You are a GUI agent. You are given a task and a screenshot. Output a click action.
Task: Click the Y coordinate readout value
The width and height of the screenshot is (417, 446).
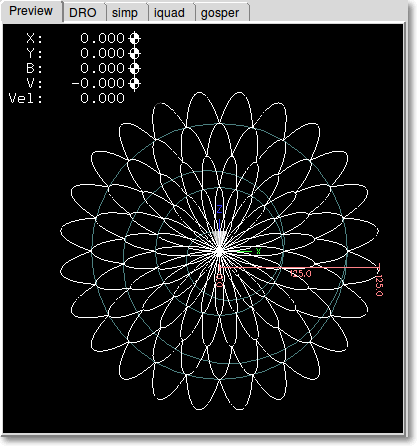point(102,53)
